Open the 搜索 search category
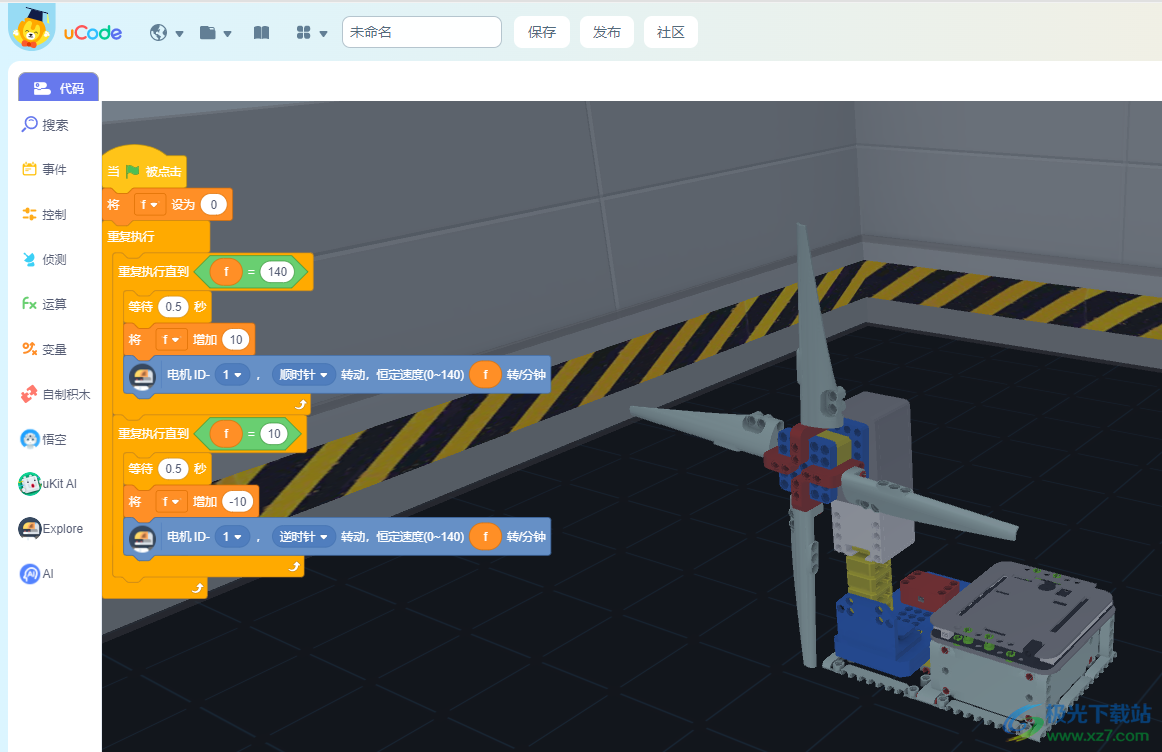 click(x=46, y=125)
